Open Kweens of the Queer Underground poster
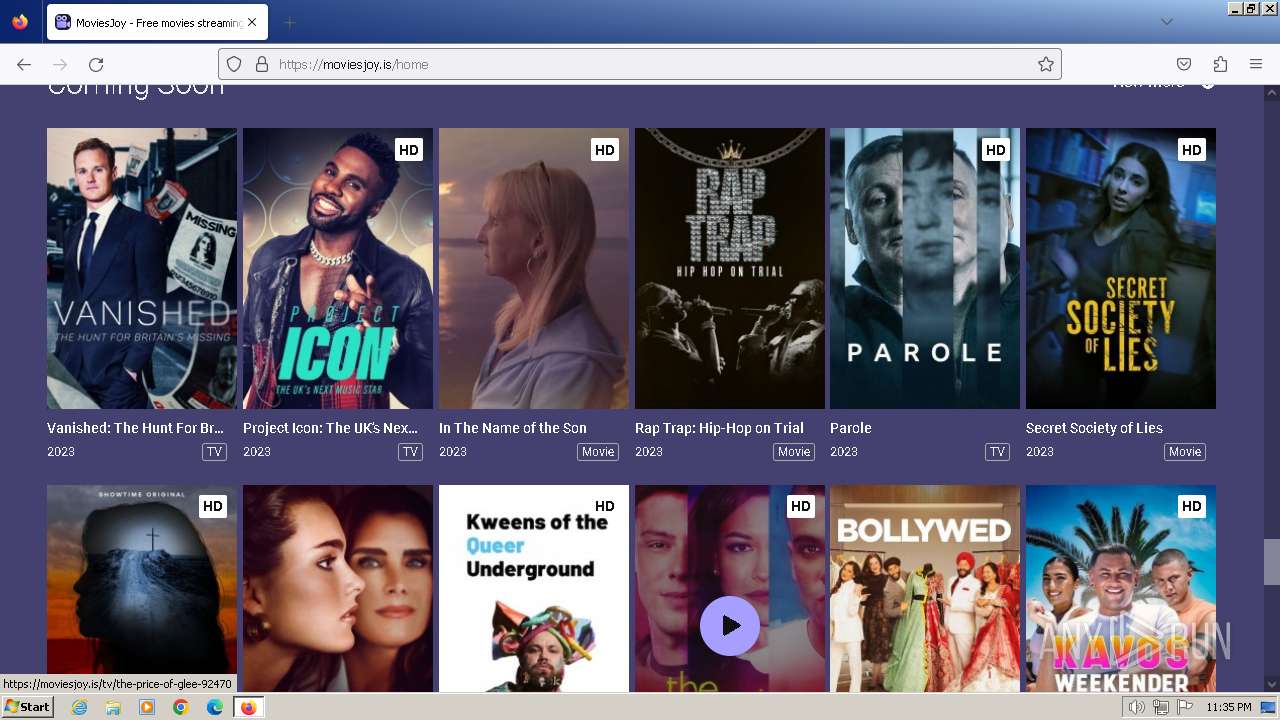The height and width of the screenshot is (720, 1280). 534,588
